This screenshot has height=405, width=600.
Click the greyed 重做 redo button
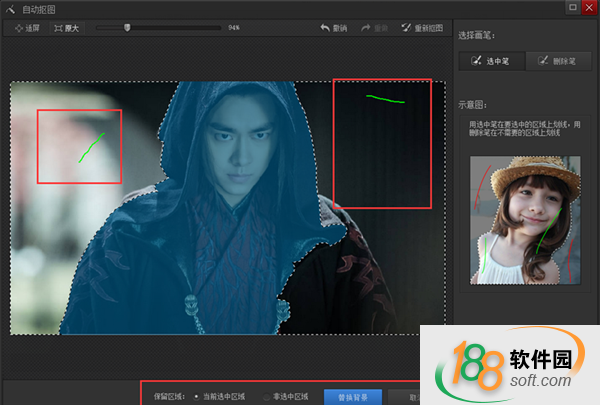click(374, 28)
